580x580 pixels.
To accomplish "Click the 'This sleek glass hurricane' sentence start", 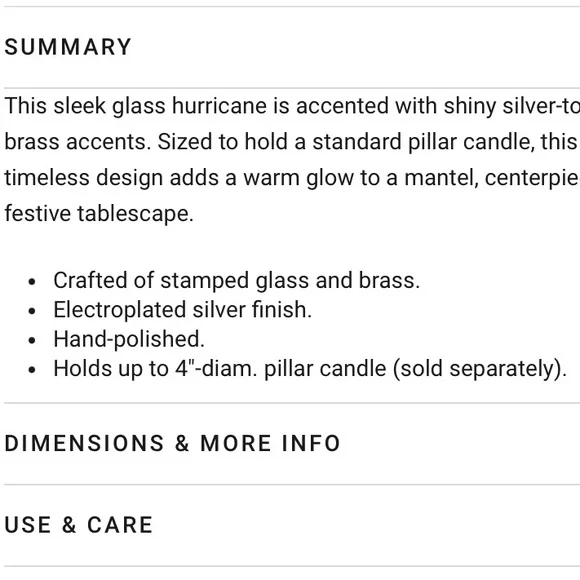I will click(x=135, y=106).
